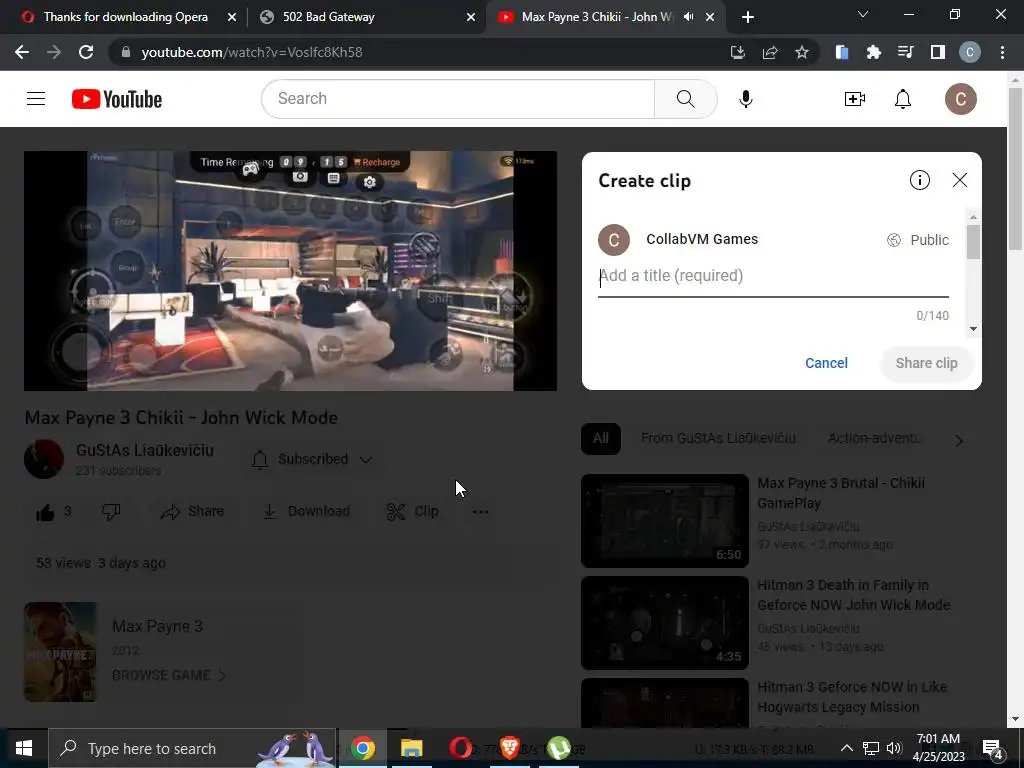Open Chrome from taskbar
This screenshot has height=768, width=1024.
point(362,748)
